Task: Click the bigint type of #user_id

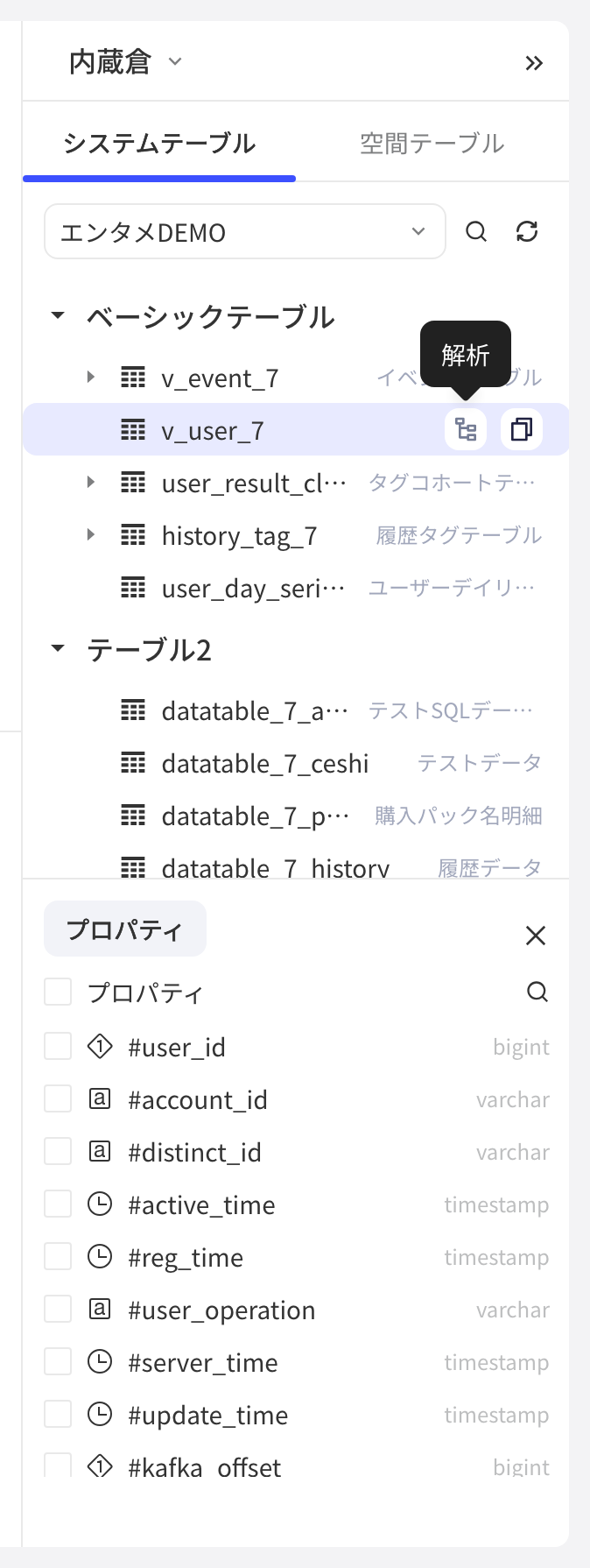Action: coord(522,1047)
